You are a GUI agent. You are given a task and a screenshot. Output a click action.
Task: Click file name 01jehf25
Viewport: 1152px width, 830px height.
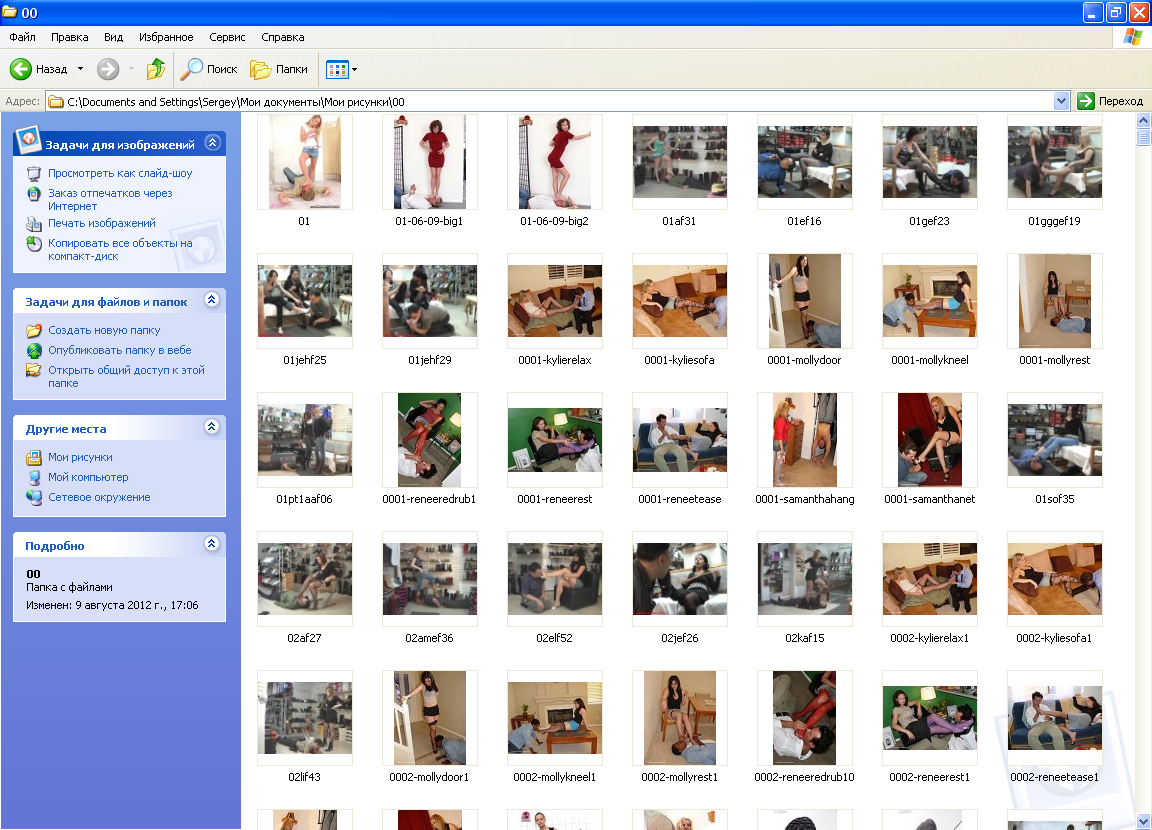[305, 360]
